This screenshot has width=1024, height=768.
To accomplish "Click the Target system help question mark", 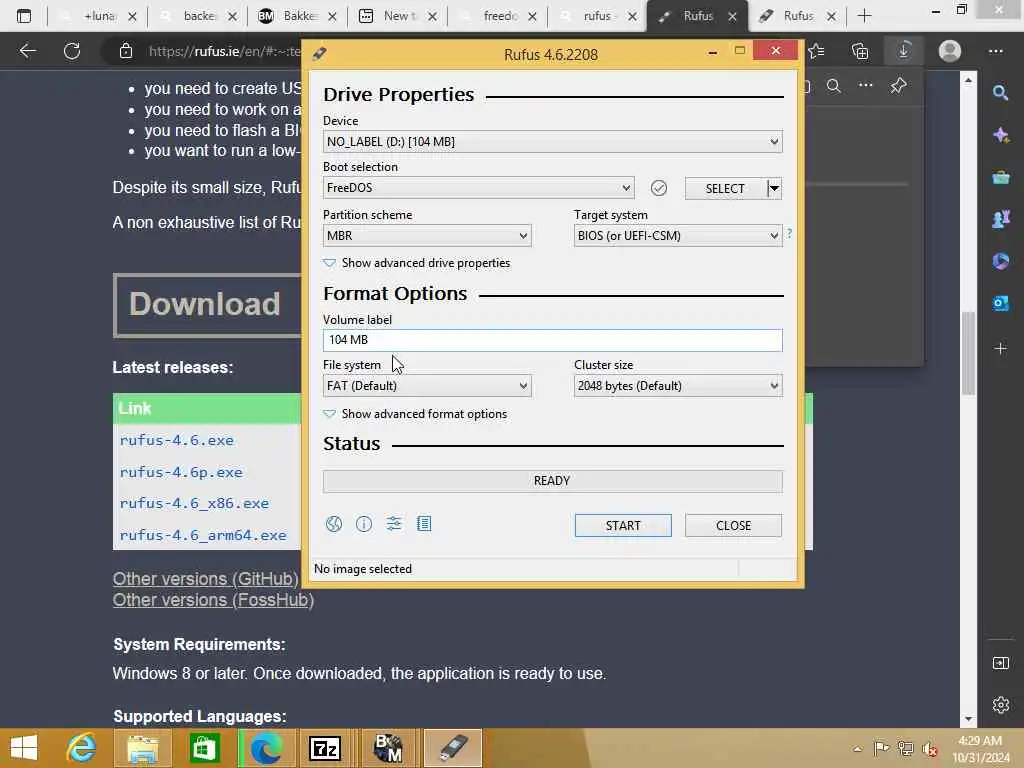I will (790, 233).
